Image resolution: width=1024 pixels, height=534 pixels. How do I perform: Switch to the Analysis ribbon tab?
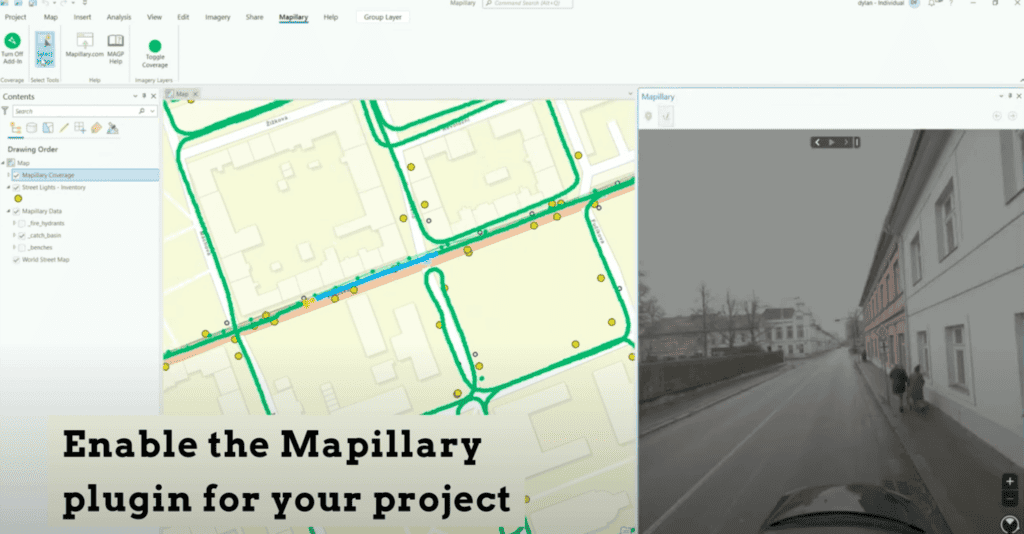click(x=119, y=17)
